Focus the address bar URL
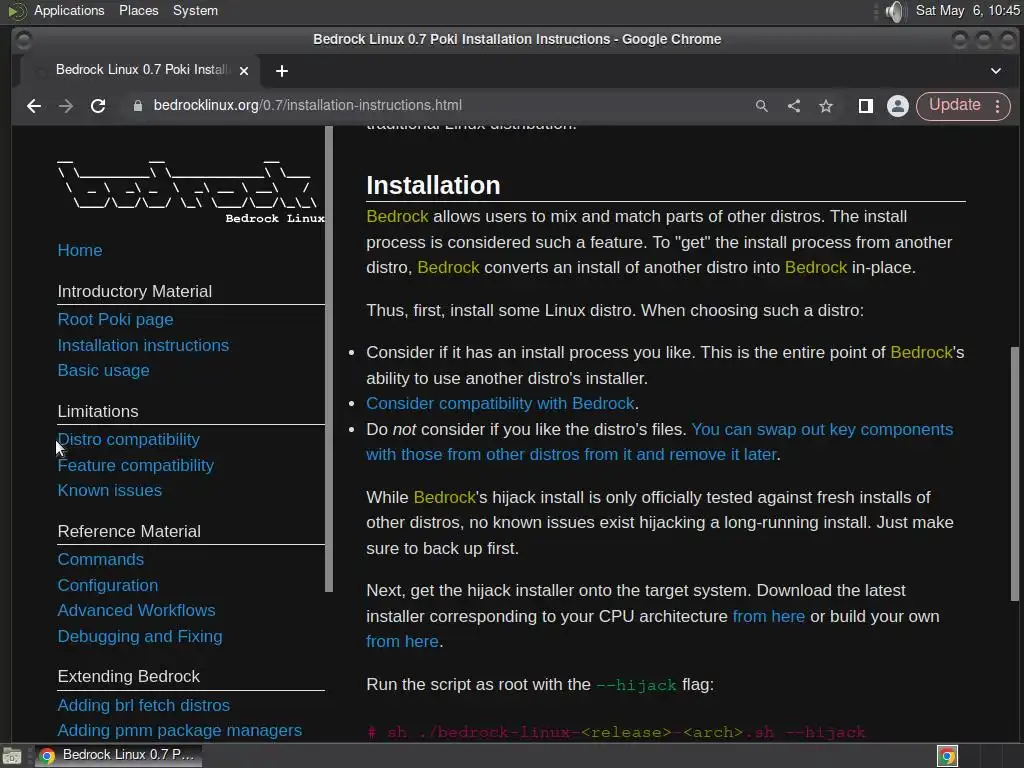Image resolution: width=1024 pixels, height=768 pixels. tap(308, 105)
